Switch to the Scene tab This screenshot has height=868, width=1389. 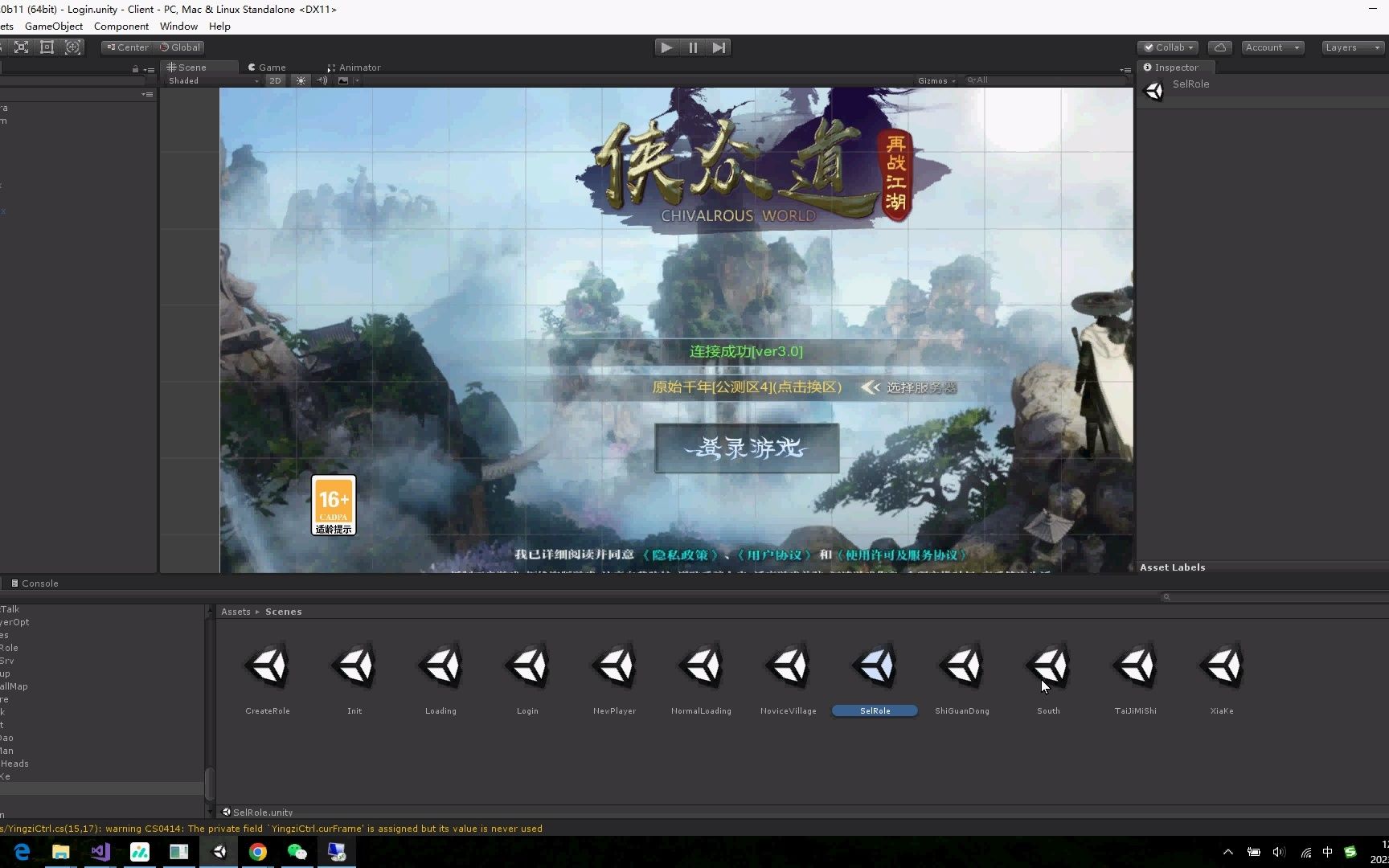(186, 68)
